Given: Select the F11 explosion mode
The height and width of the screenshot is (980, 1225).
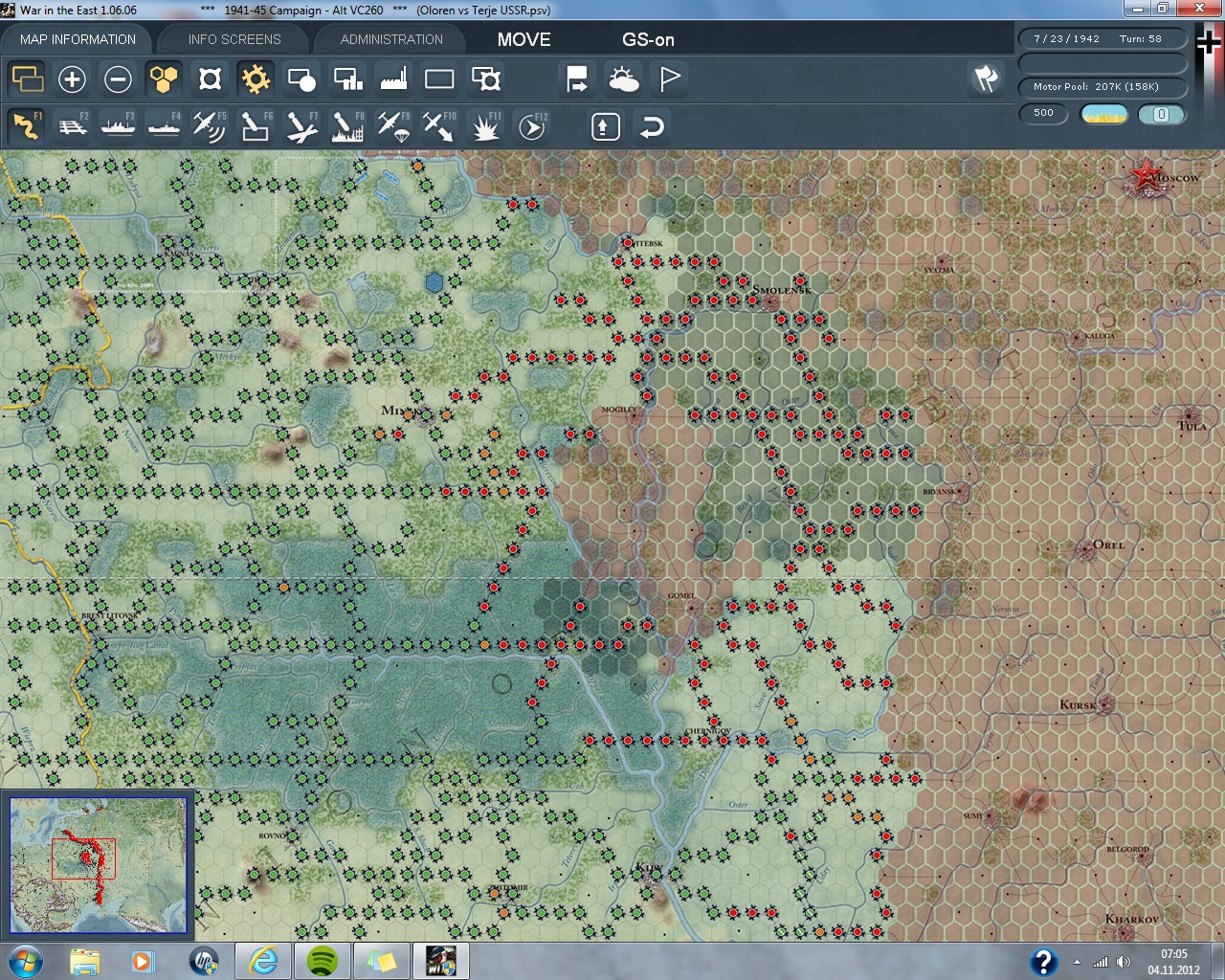Looking at the screenshot, I should point(485,125).
